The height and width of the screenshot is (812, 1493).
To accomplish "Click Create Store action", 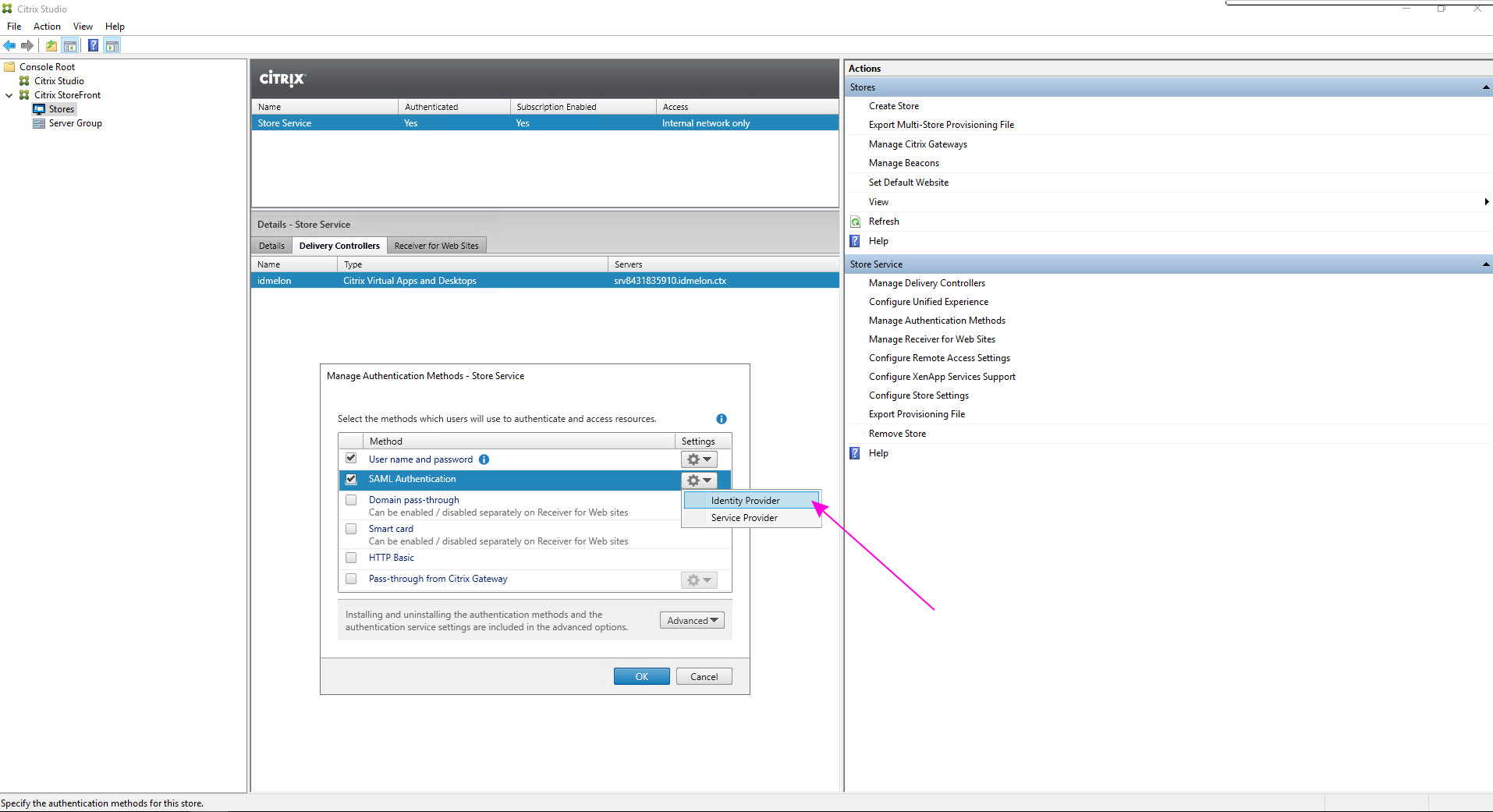I will [x=894, y=106].
